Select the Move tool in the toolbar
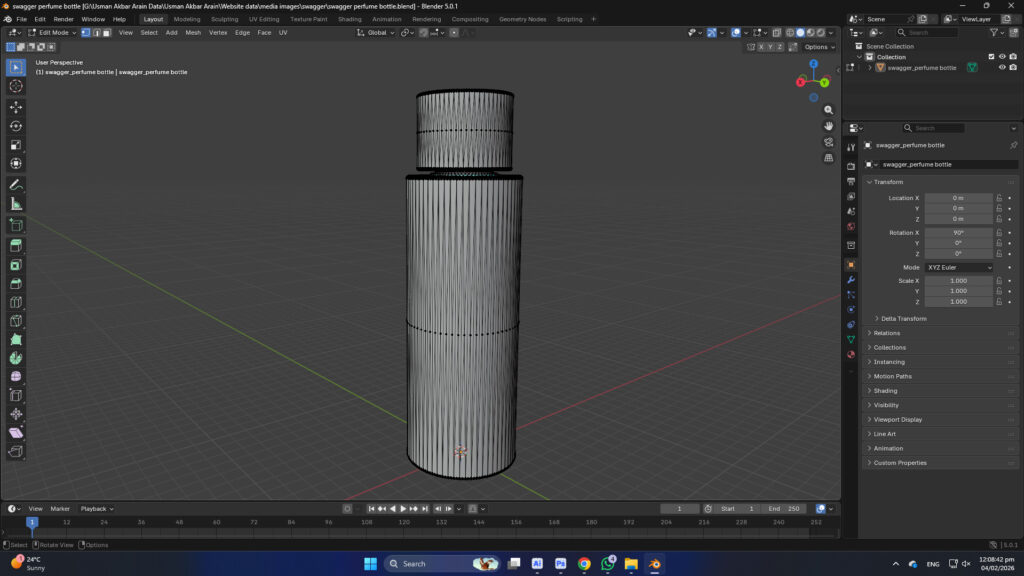Viewport: 1024px width, 576px height. (16, 107)
